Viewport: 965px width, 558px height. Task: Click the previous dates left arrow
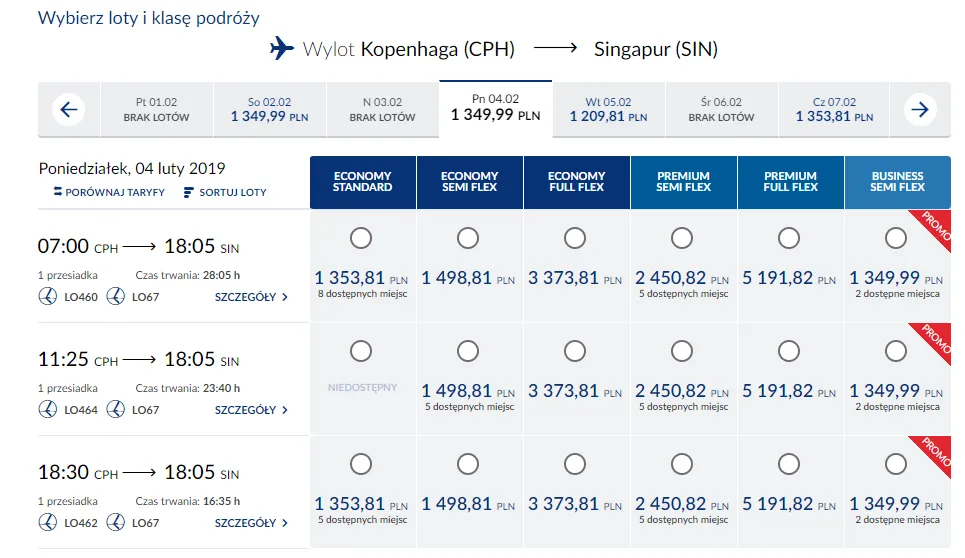(x=67, y=109)
